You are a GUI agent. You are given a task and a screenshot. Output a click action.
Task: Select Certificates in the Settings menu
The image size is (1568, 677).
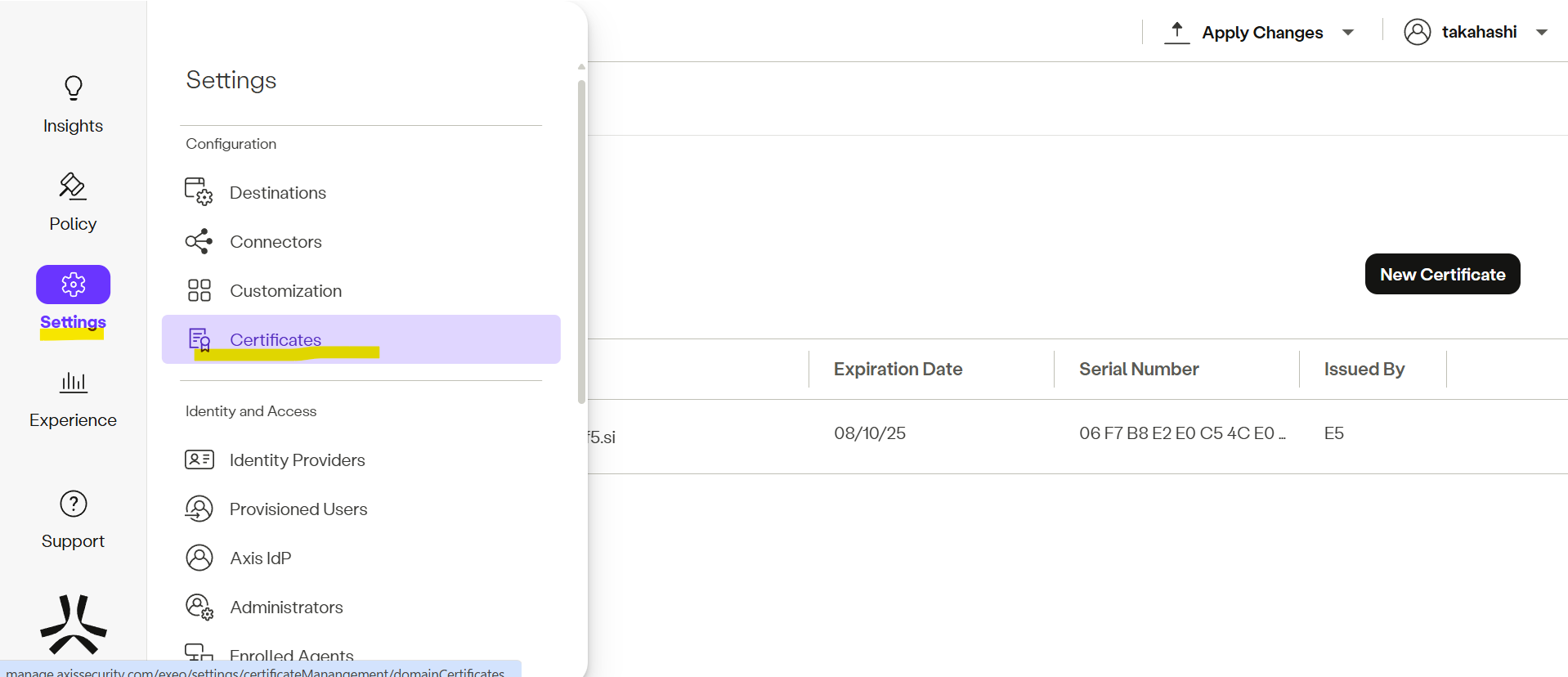276,339
